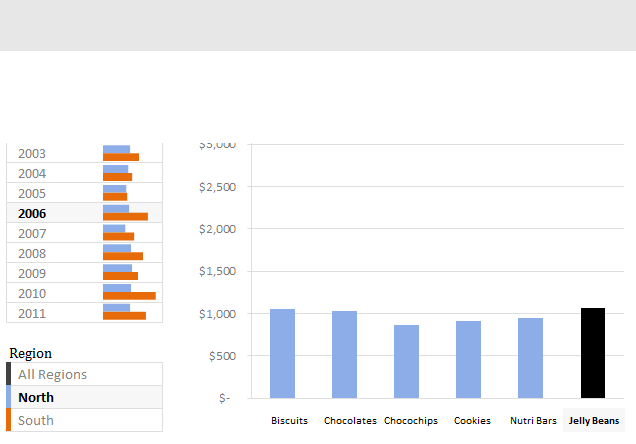
Task: Choose the North region
Action: (36, 397)
